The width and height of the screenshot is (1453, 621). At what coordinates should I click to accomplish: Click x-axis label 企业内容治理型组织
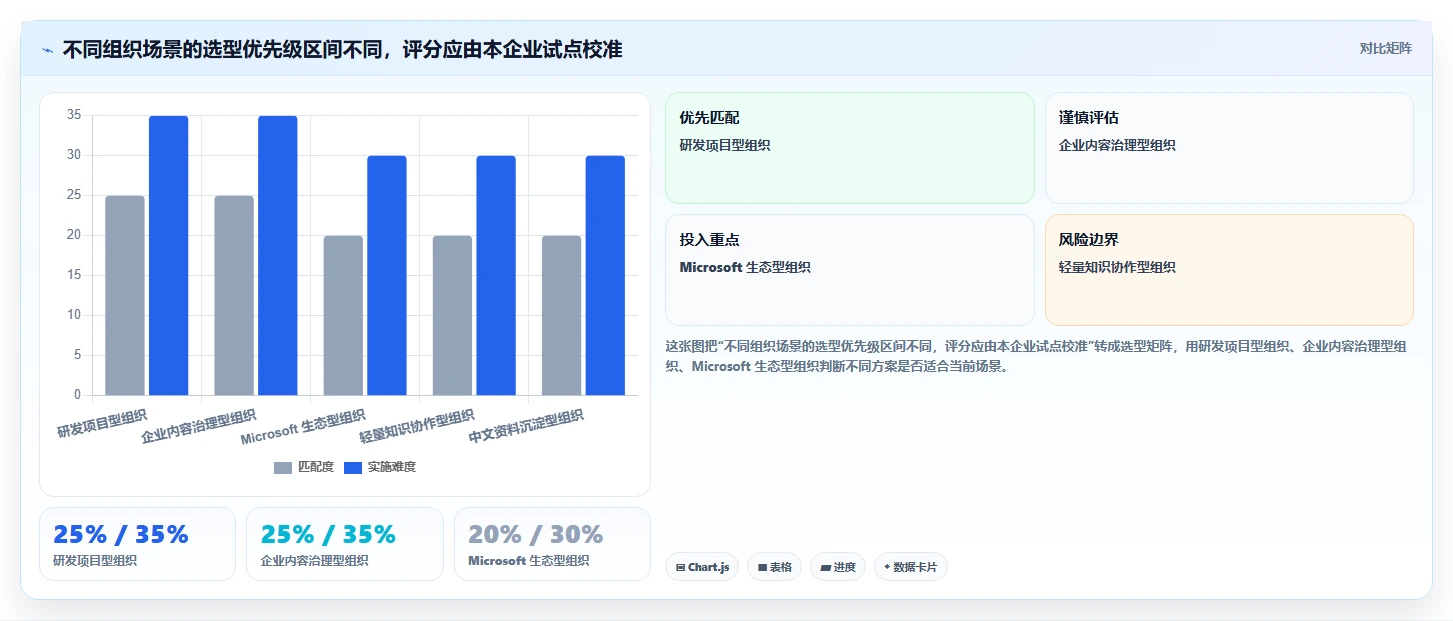coord(199,427)
